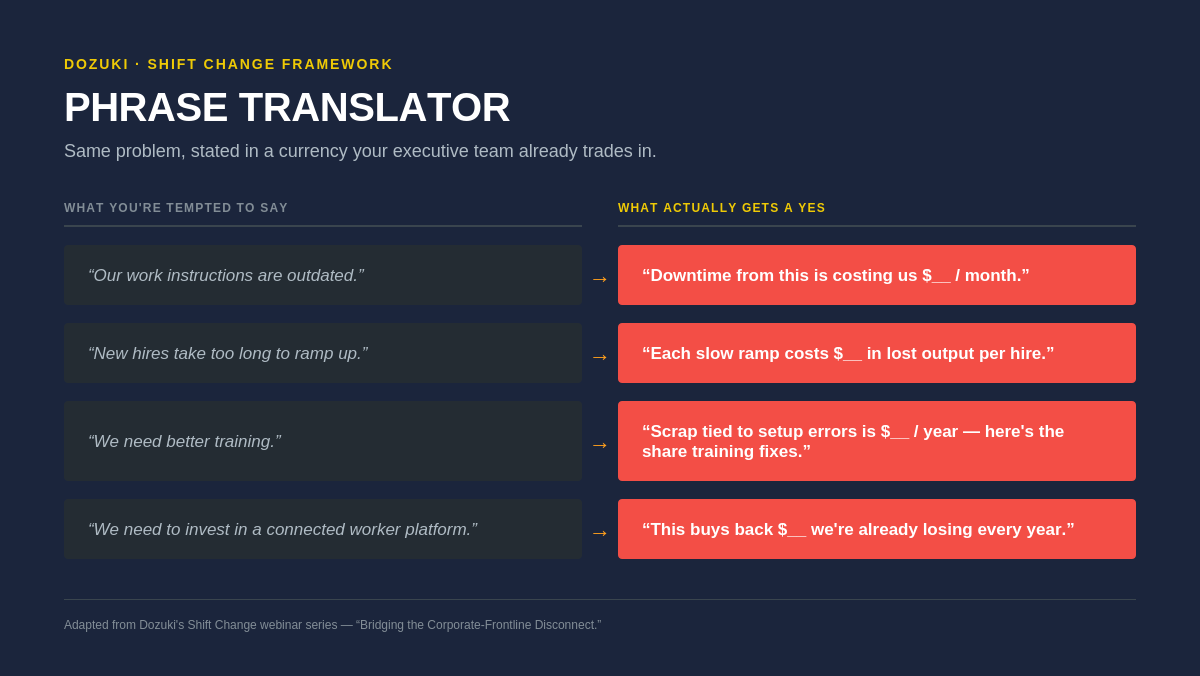Click the arrow beside the outdated work instructions phrase
Viewport: 1200px width, 676px height.
click(x=600, y=279)
